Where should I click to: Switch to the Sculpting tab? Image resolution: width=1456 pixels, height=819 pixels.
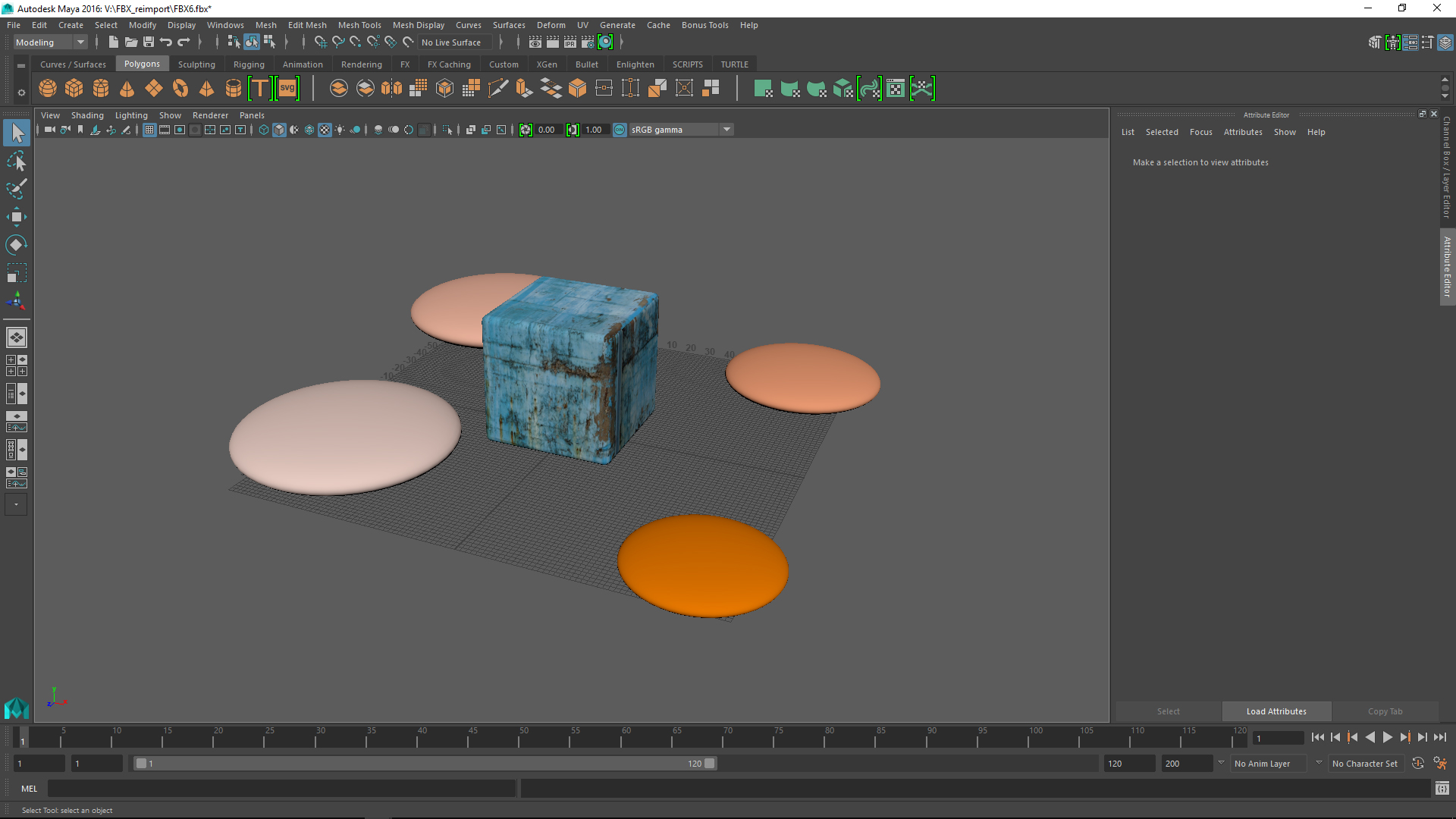[x=195, y=64]
